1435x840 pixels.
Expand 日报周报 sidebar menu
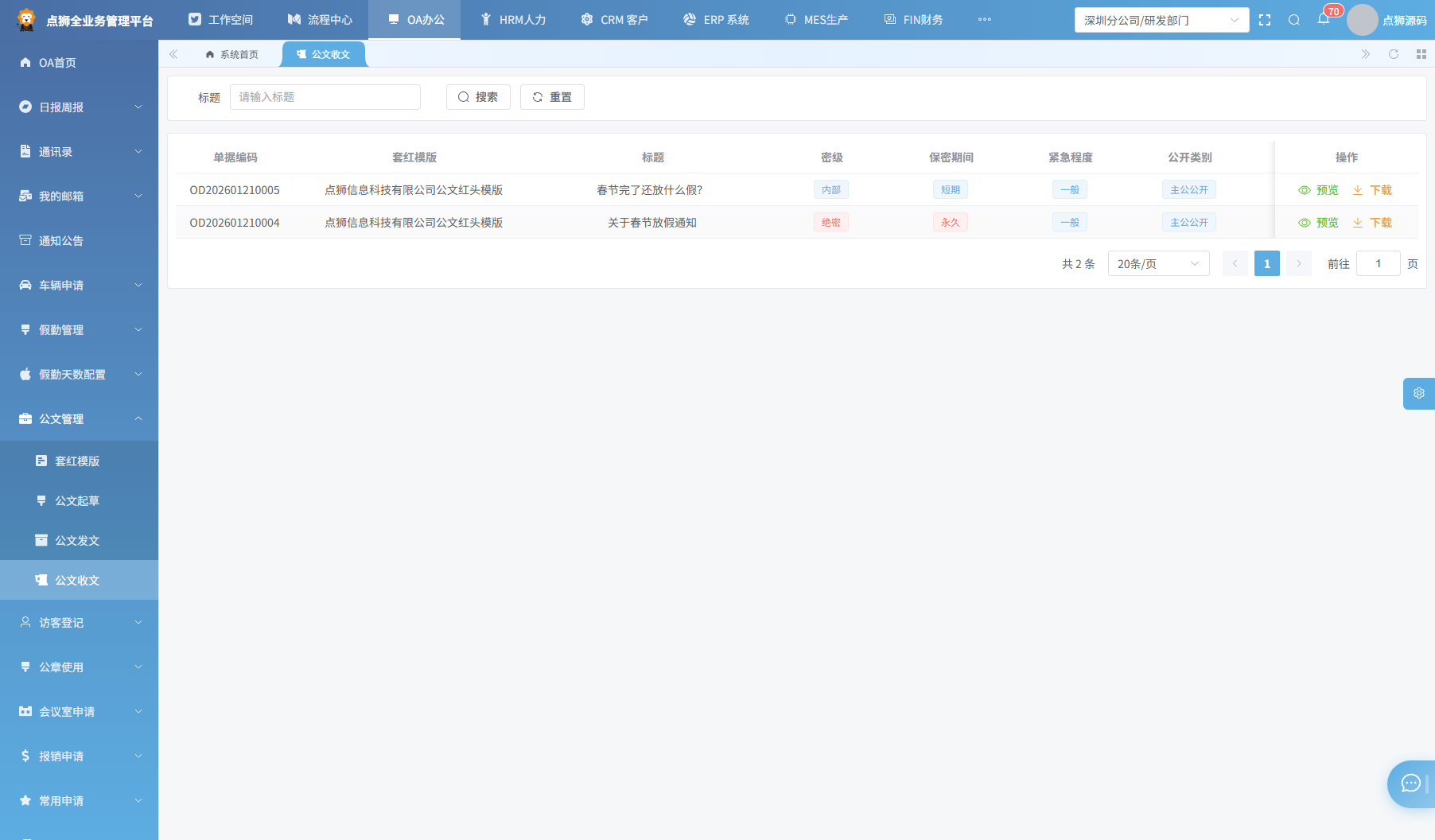coord(79,107)
